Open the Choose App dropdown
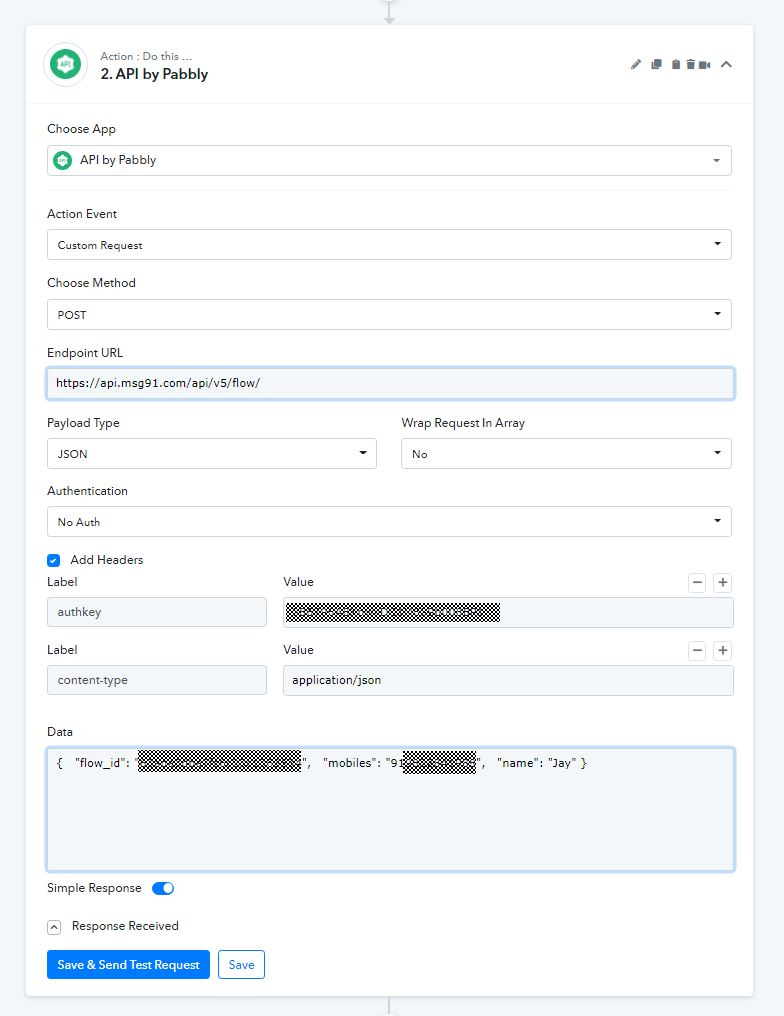Image resolution: width=784 pixels, height=1016 pixels. (389, 160)
